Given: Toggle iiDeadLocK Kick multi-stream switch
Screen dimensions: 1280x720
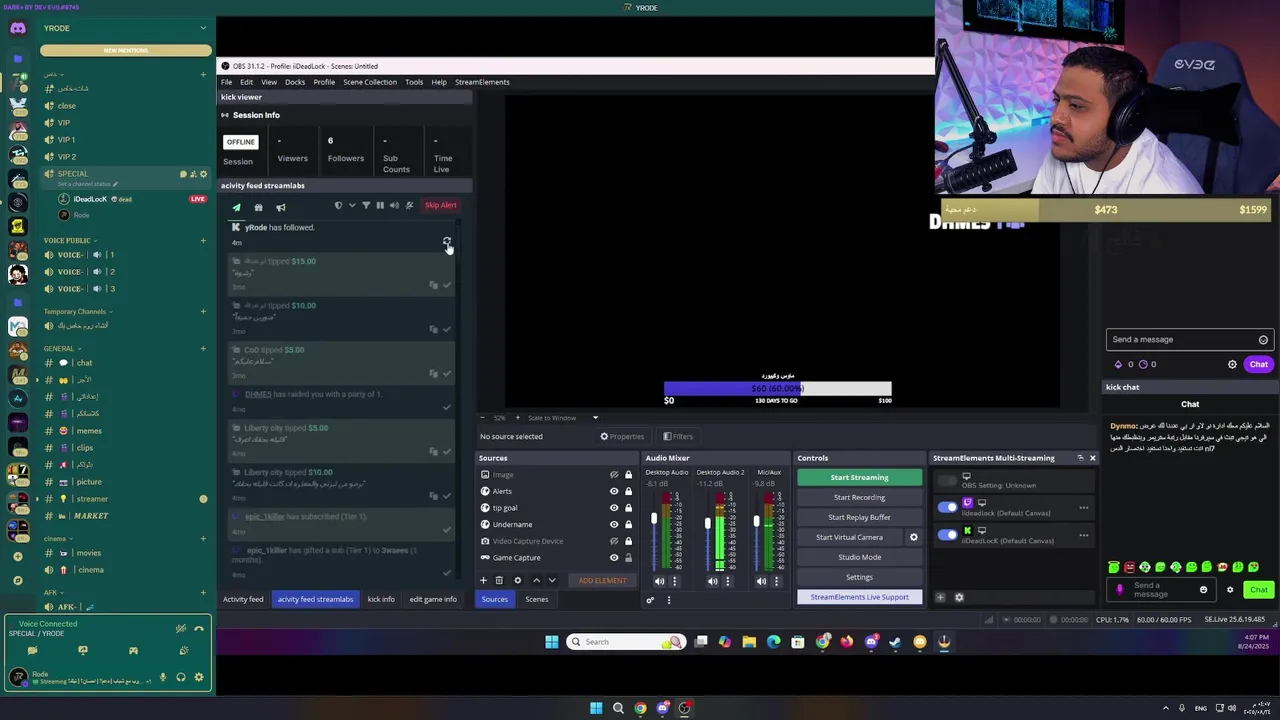Looking at the screenshot, I should tap(946, 535).
